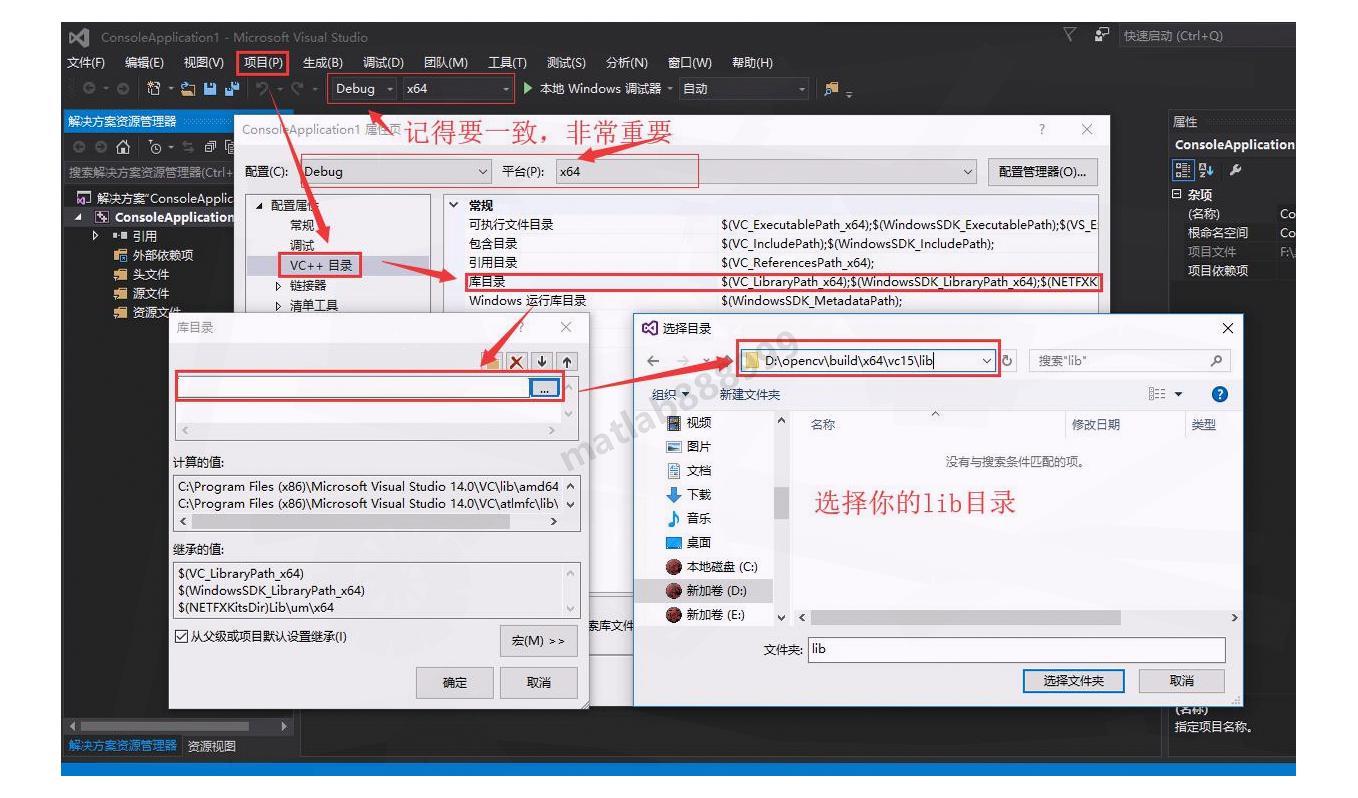Click categorized view icon in Properties panel
Viewport: 1358px width, 798px height.
tap(1181, 169)
